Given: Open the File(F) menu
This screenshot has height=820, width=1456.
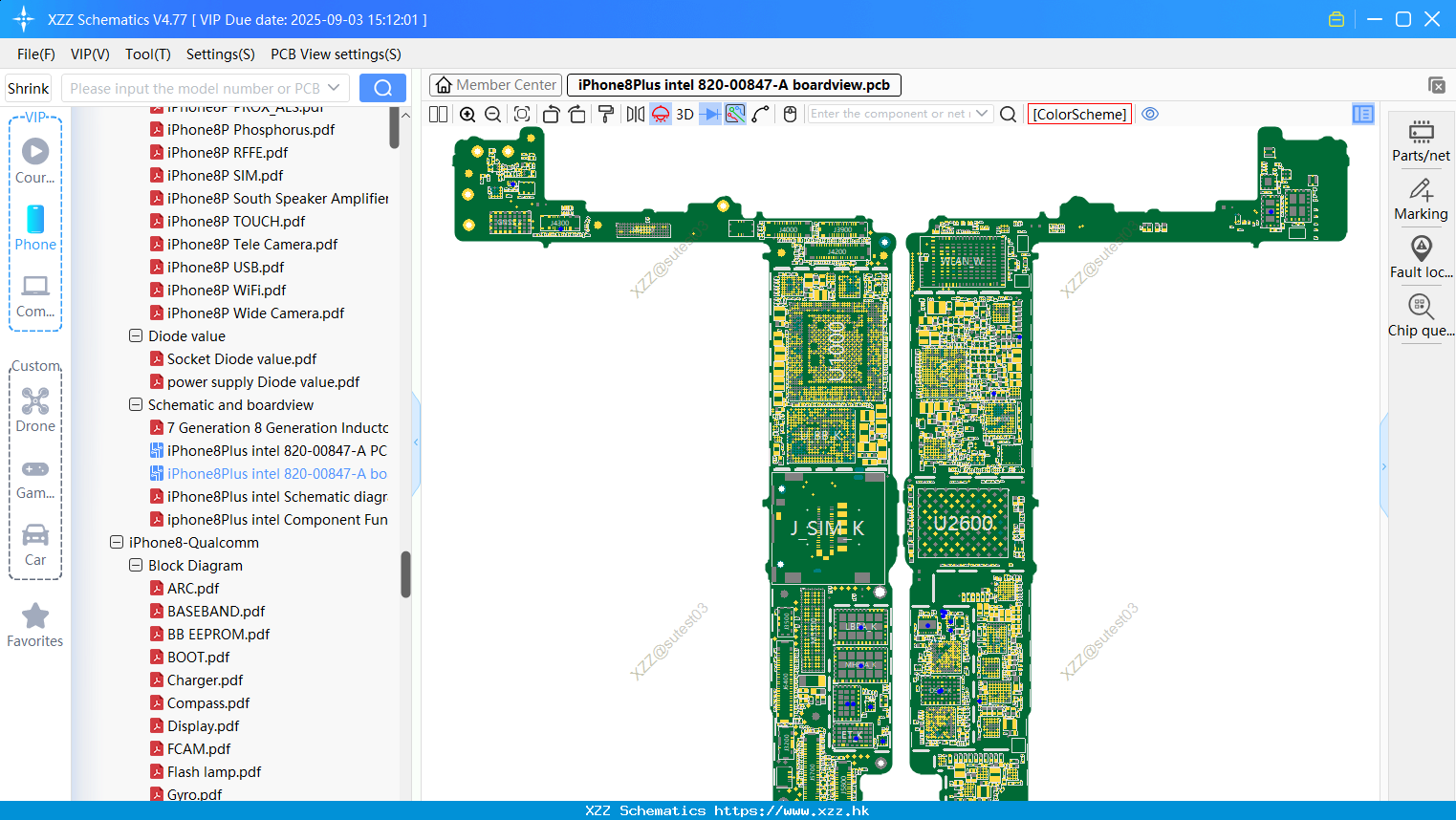Looking at the screenshot, I should point(36,54).
